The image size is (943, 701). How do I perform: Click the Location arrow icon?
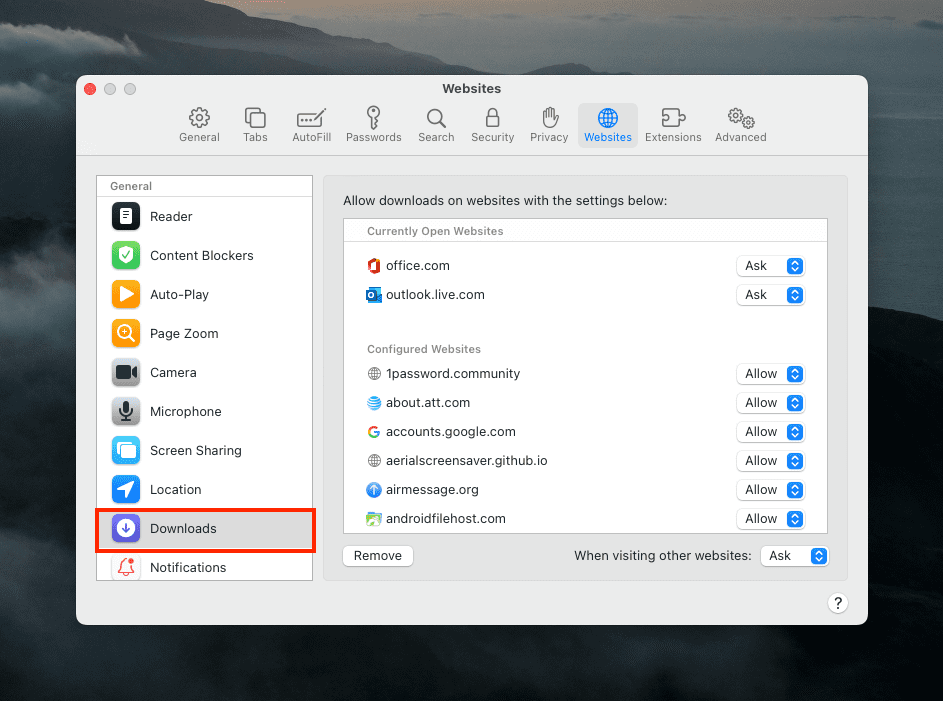click(x=126, y=489)
